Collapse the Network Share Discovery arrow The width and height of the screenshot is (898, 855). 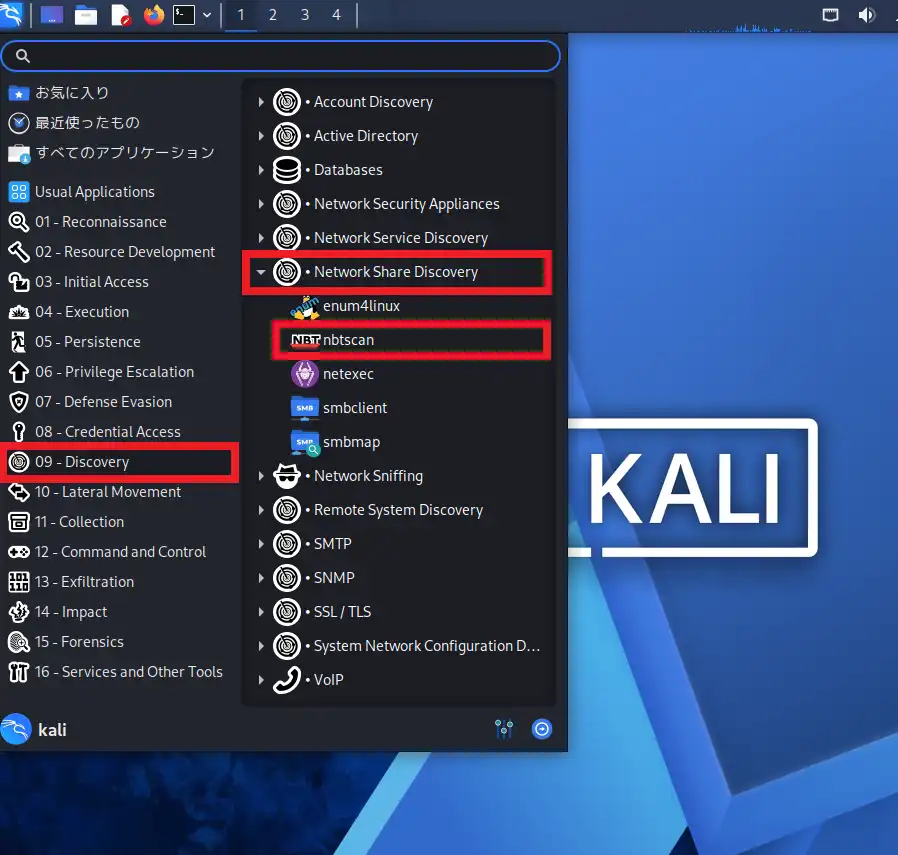click(261, 272)
